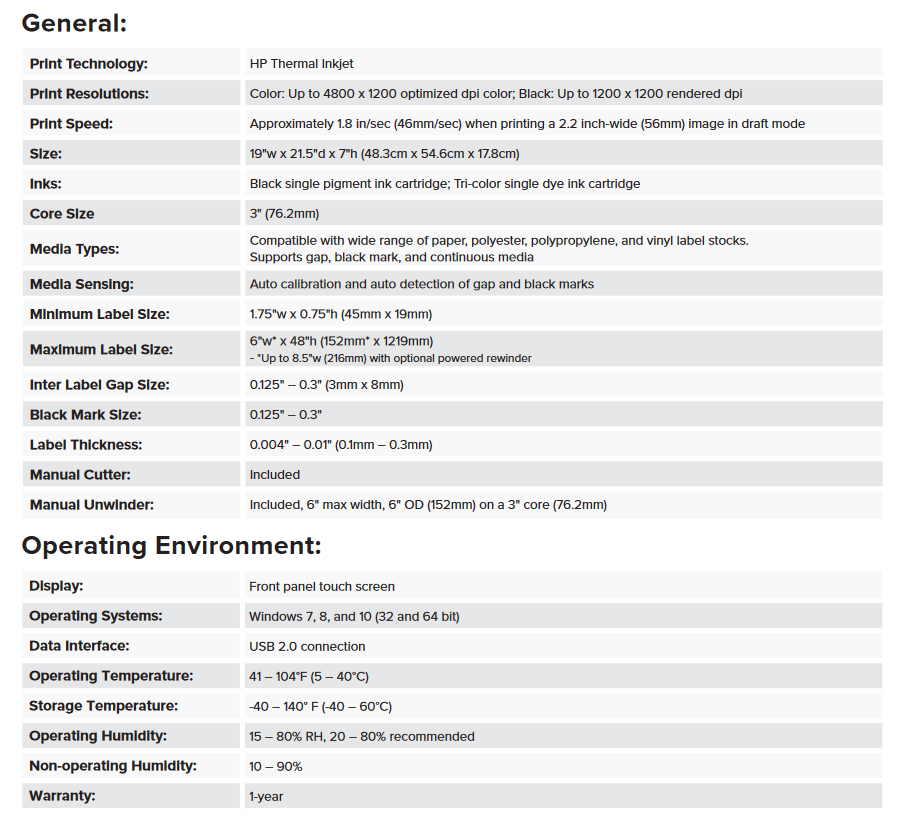The height and width of the screenshot is (823, 902).
Task: Click the General section heading
Action: (74, 24)
